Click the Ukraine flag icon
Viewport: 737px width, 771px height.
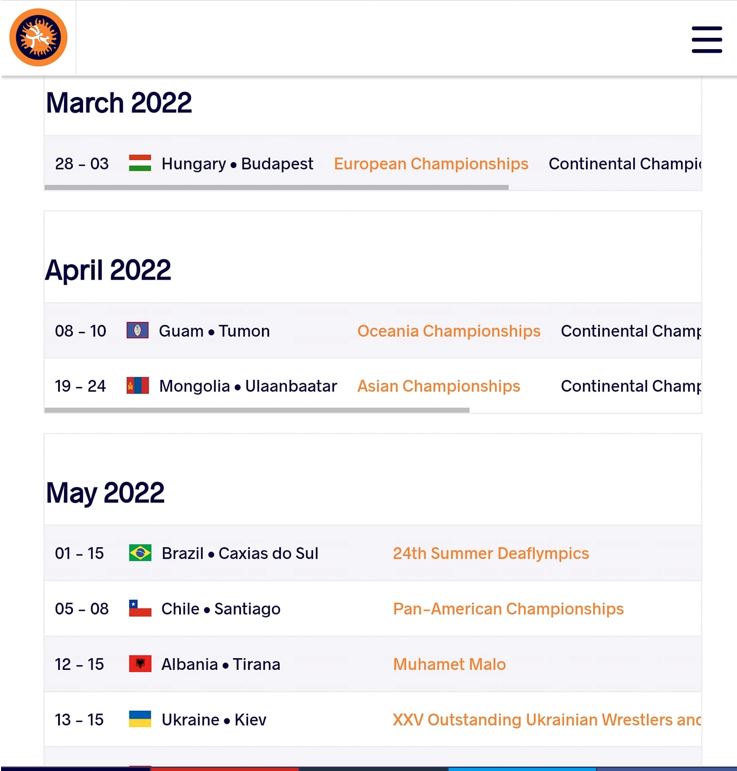pyautogui.click(x=140, y=719)
